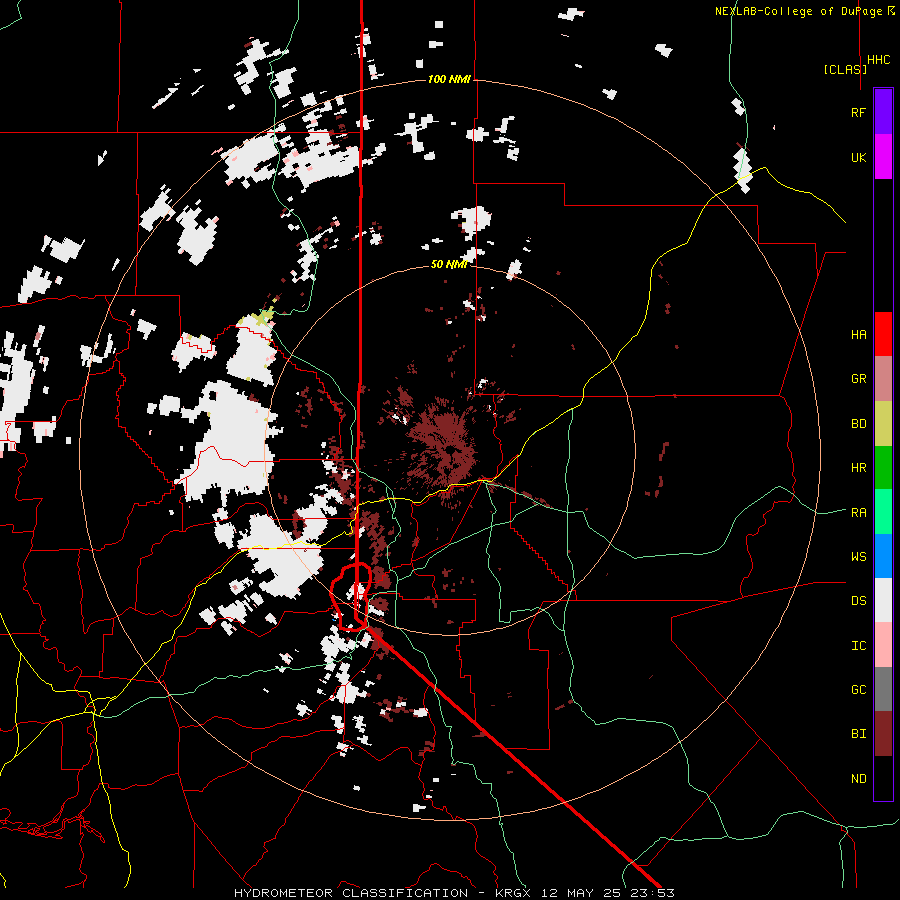Click the UK magenta legend swatch
The image size is (900, 900).
click(x=883, y=157)
